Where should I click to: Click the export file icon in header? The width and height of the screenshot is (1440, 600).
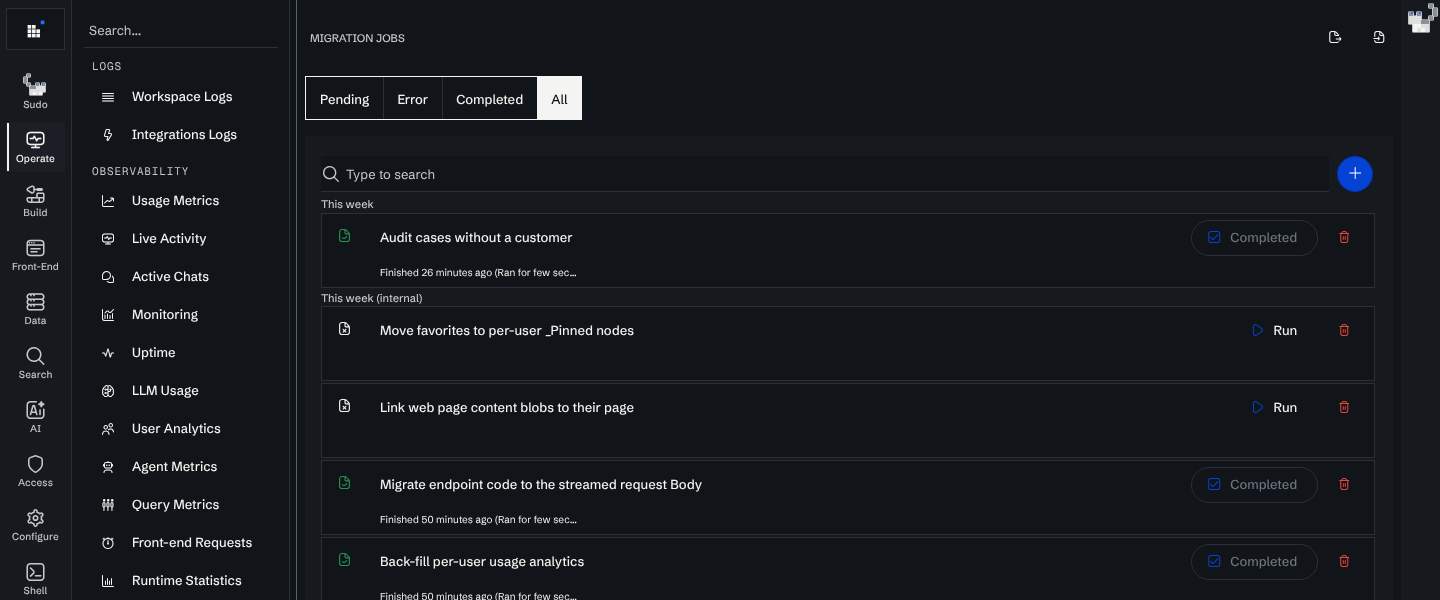[1334, 37]
